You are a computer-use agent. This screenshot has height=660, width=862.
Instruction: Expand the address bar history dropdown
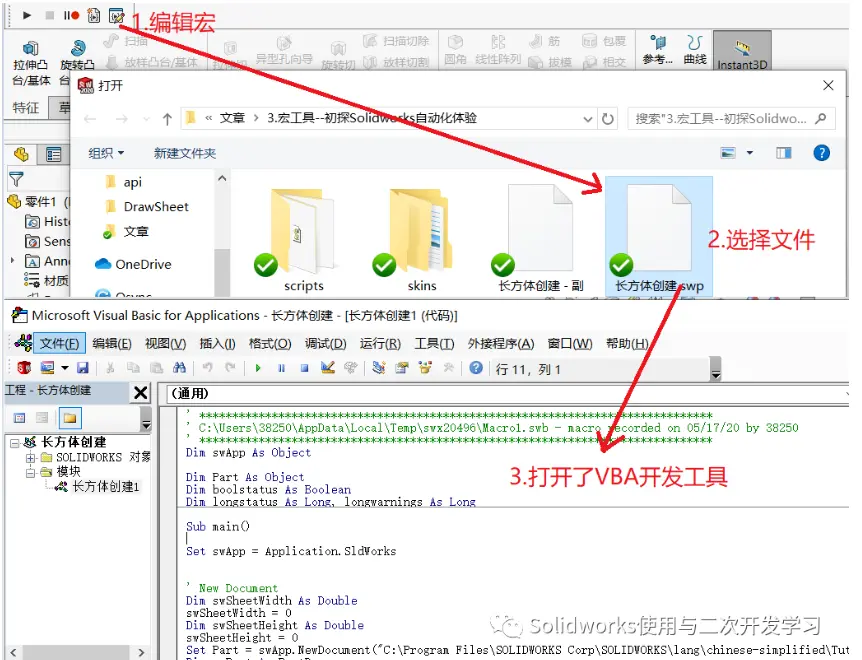[588, 119]
